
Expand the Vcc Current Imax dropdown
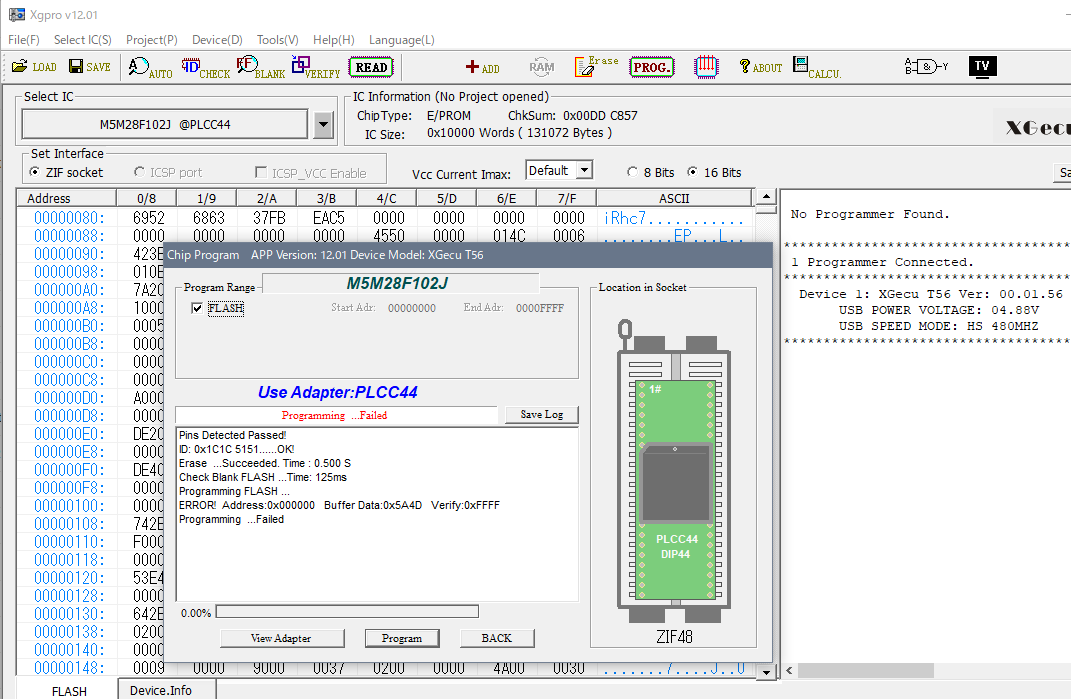point(584,171)
